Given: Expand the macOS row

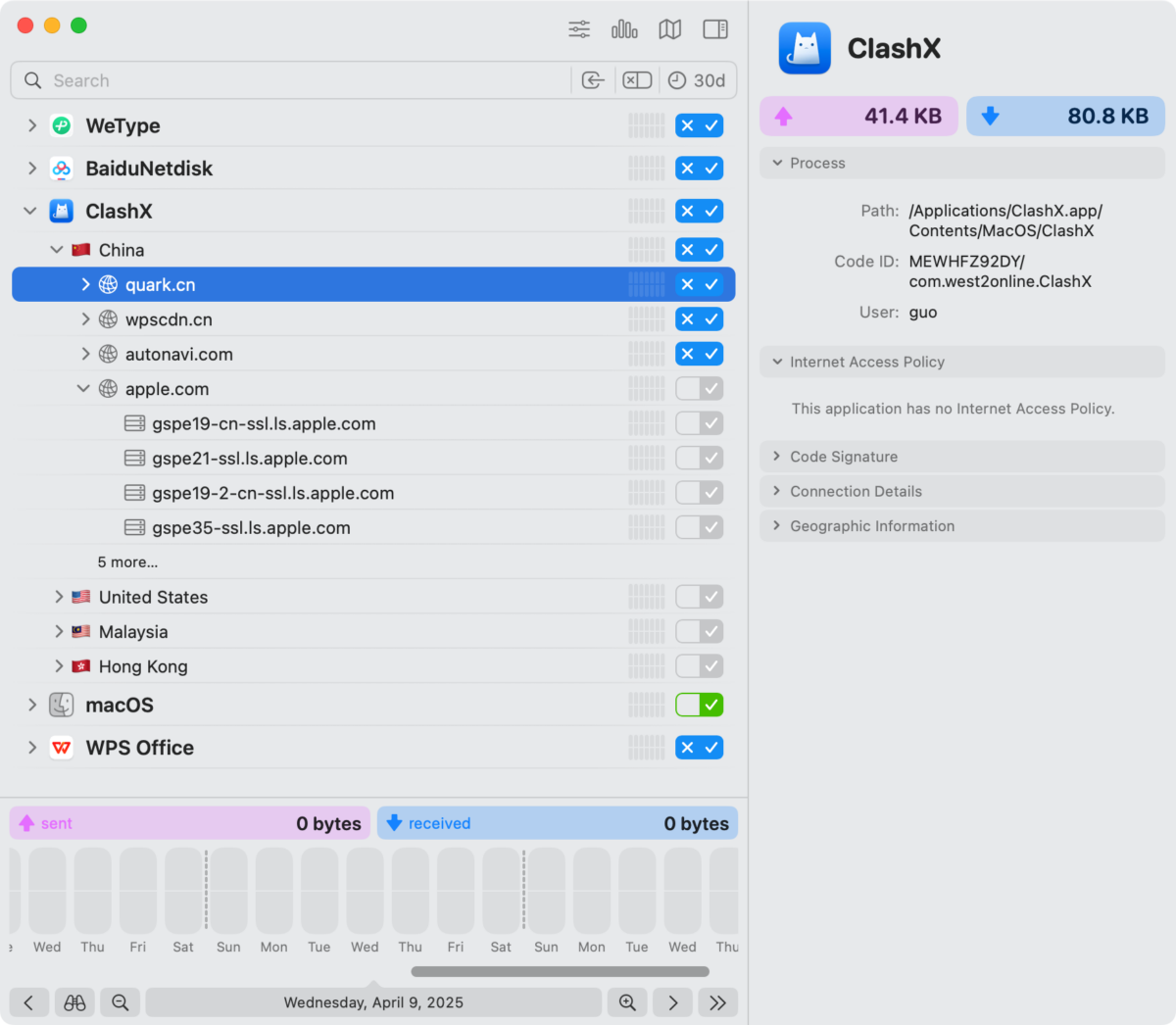Looking at the screenshot, I should (x=32, y=705).
